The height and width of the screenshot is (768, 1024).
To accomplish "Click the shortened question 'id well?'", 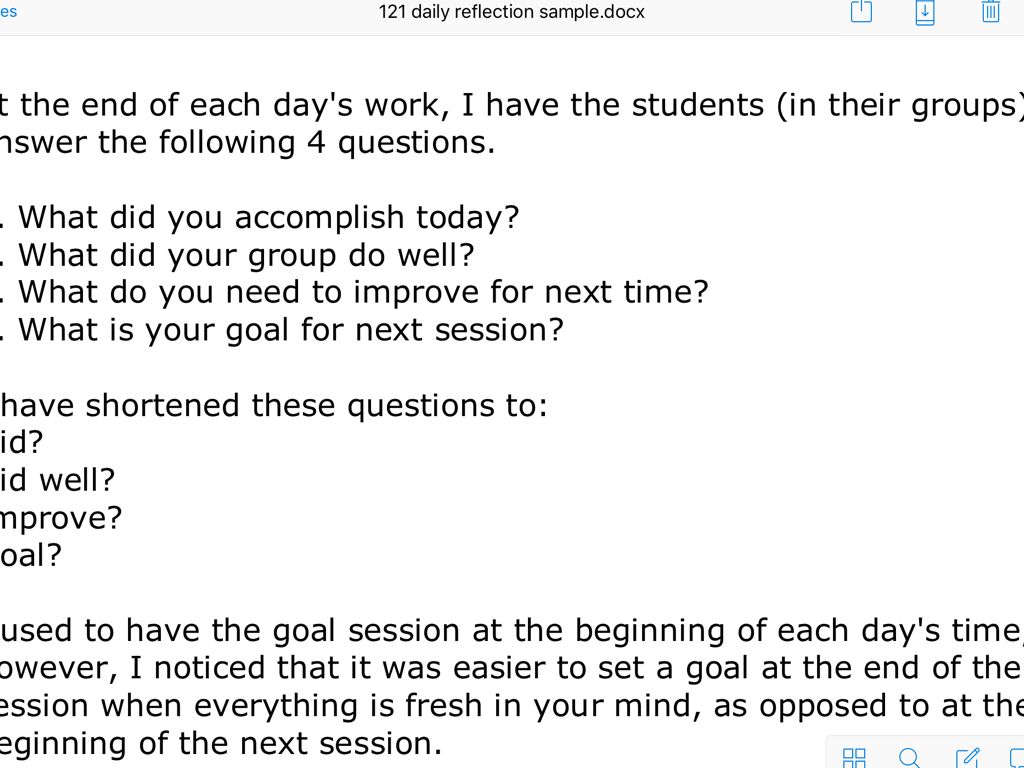I will [x=57, y=480].
